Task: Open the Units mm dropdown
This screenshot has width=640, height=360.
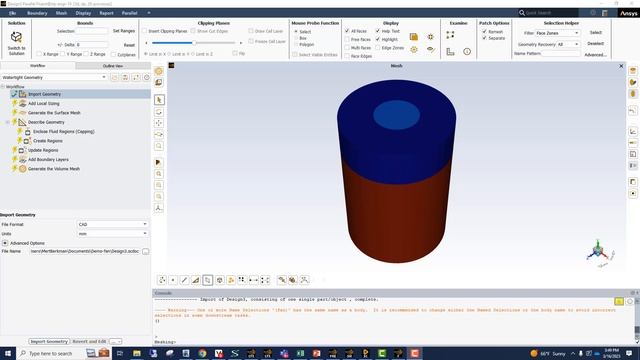Action: coord(112,233)
